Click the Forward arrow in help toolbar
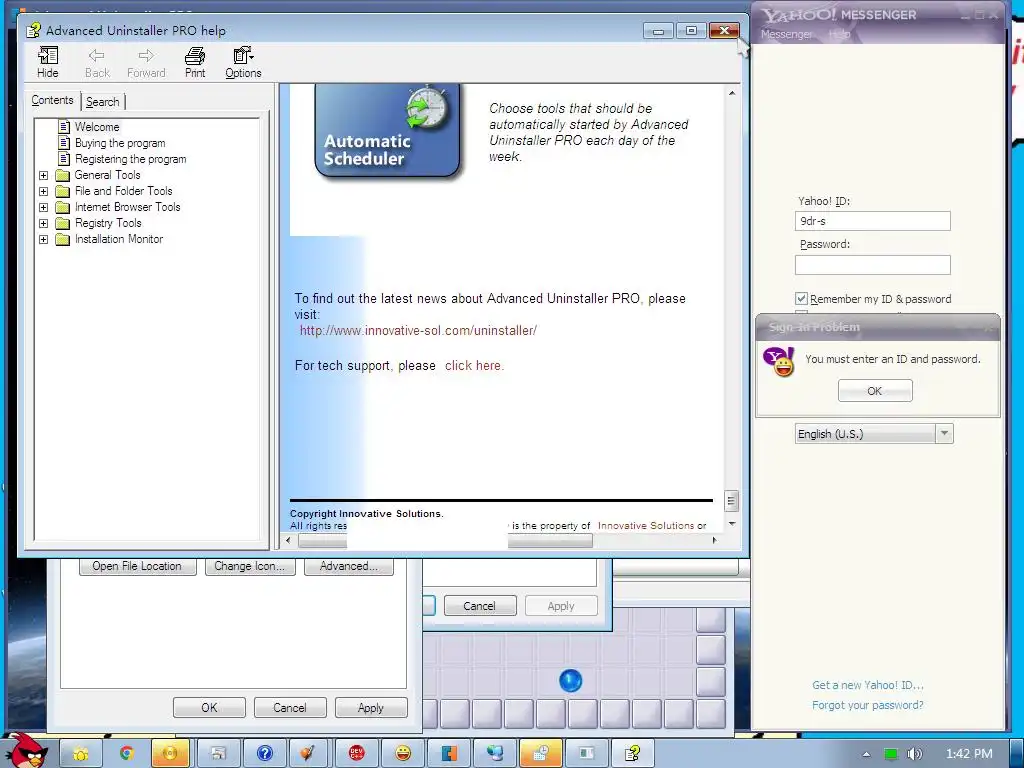This screenshot has height=768, width=1024. [146, 63]
